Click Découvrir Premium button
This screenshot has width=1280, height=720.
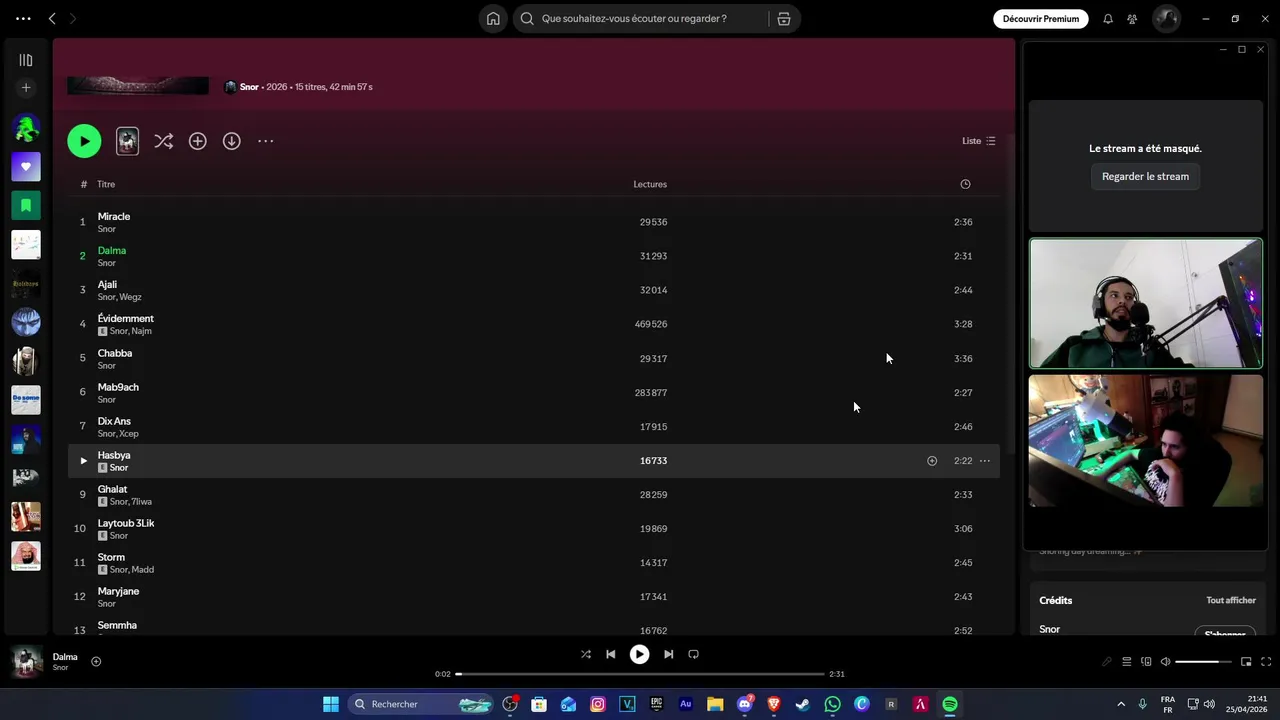tap(1041, 19)
